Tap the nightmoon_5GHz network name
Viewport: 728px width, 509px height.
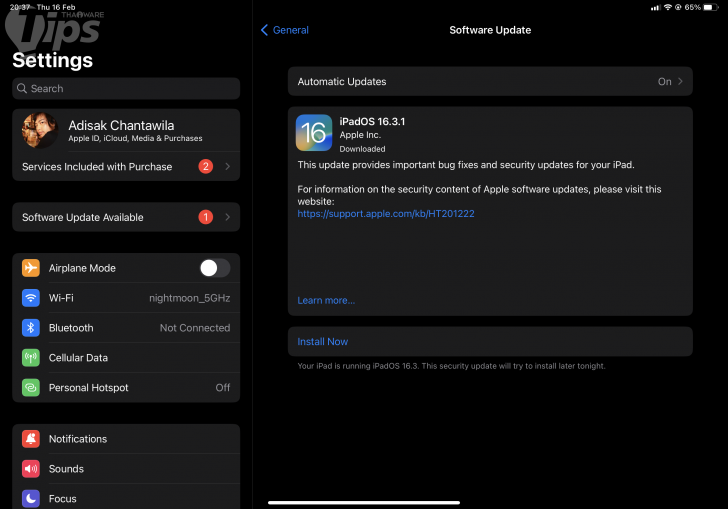click(x=189, y=298)
